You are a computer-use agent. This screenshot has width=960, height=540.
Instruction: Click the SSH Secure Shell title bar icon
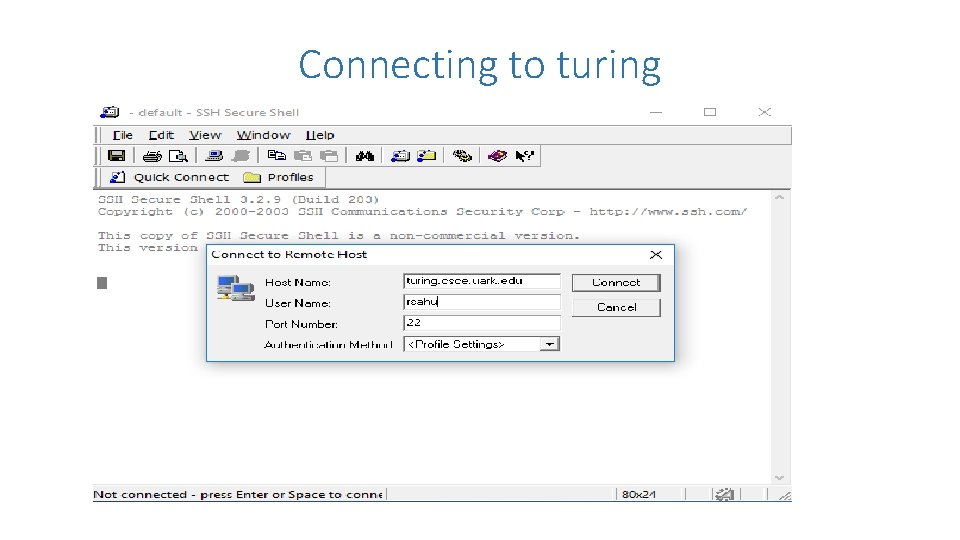[110, 112]
